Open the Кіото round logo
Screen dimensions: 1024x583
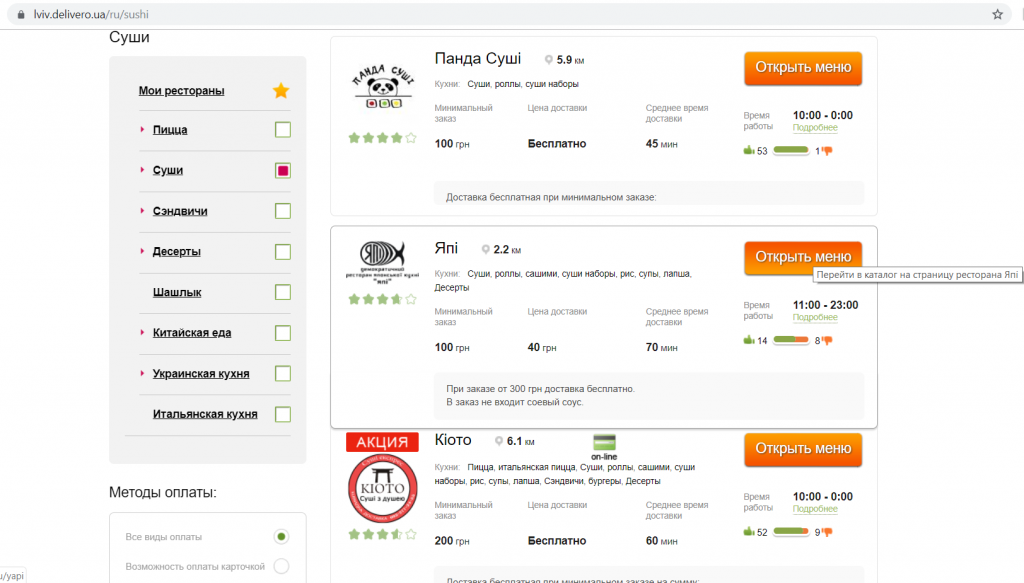[383, 488]
